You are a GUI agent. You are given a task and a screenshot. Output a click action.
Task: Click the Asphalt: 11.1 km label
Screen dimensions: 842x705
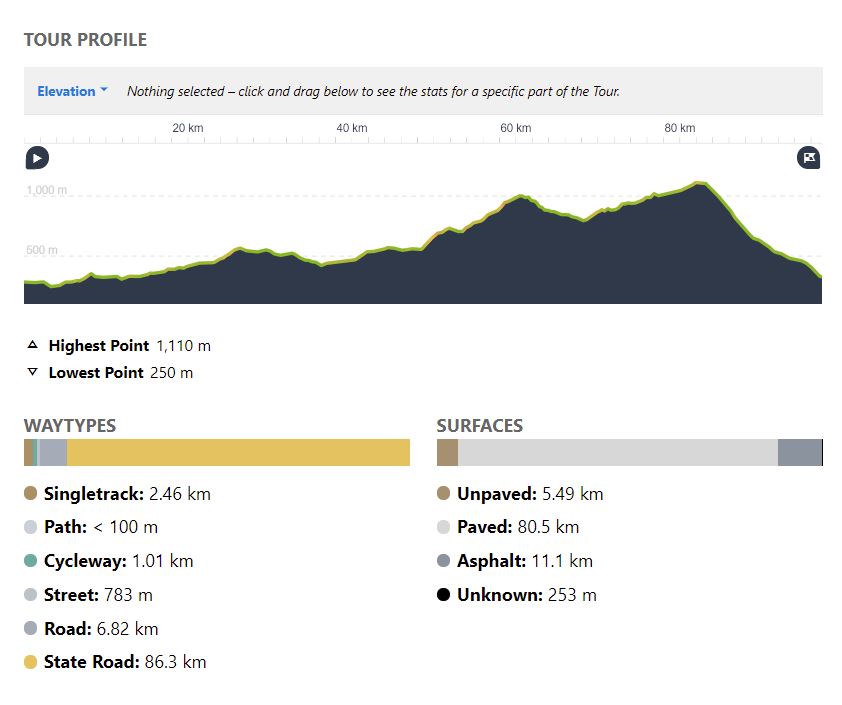(x=524, y=561)
